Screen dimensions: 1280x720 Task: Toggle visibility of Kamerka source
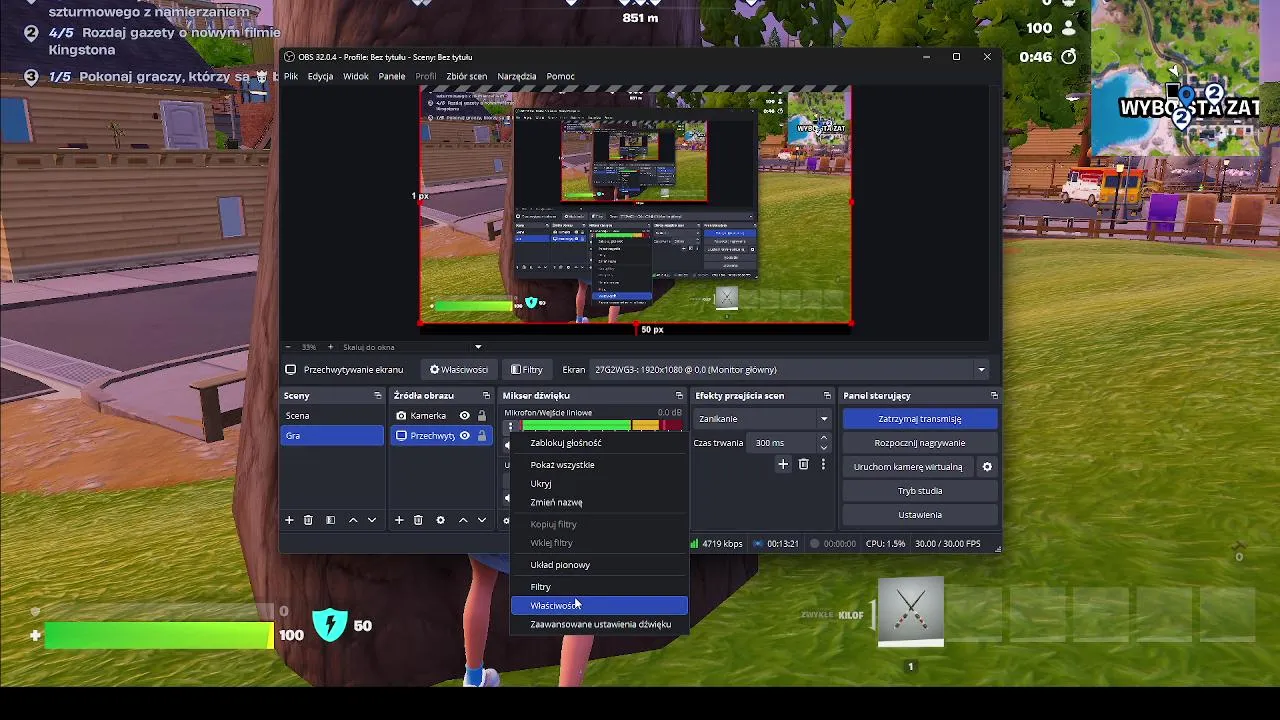point(464,416)
